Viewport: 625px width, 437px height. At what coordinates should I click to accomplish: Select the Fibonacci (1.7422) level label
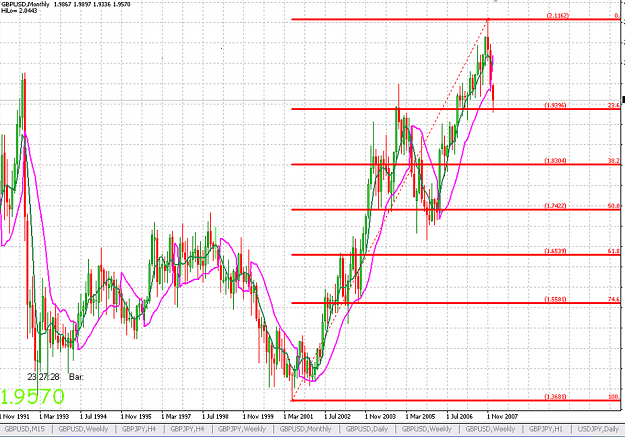click(x=555, y=206)
